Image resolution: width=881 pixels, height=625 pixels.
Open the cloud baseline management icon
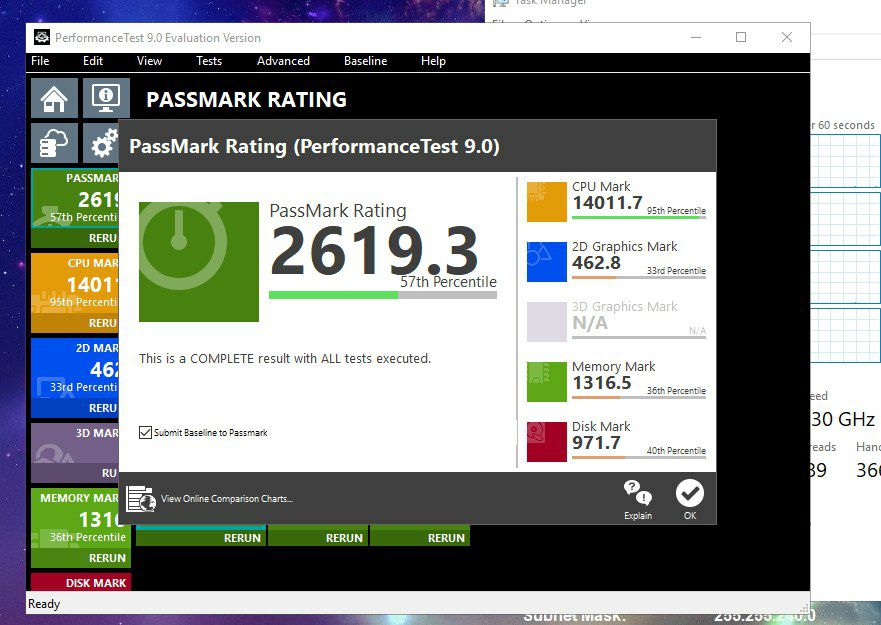54,143
